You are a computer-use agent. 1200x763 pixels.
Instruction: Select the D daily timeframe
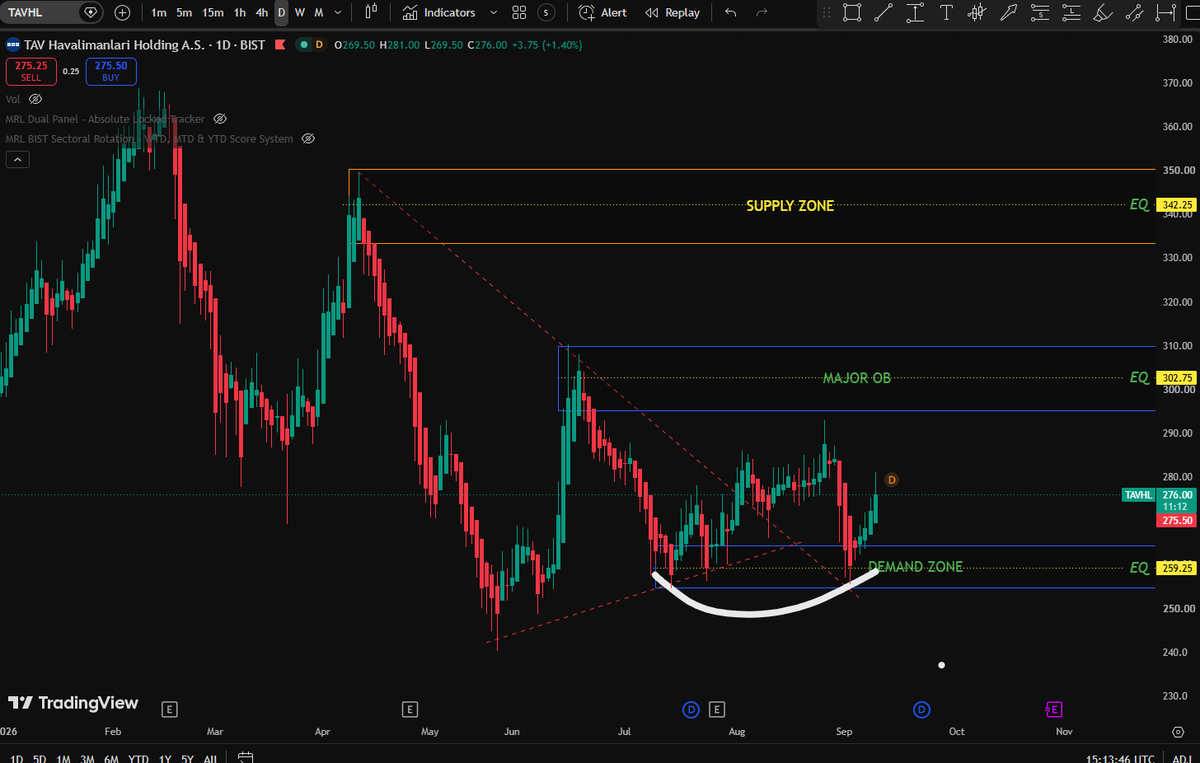pyautogui.click(x=281, y=13)
